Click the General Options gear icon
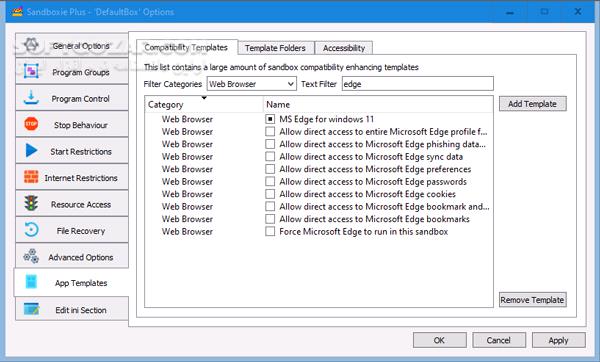The width and height of the screenshot is (600, 362). point(31,46)
